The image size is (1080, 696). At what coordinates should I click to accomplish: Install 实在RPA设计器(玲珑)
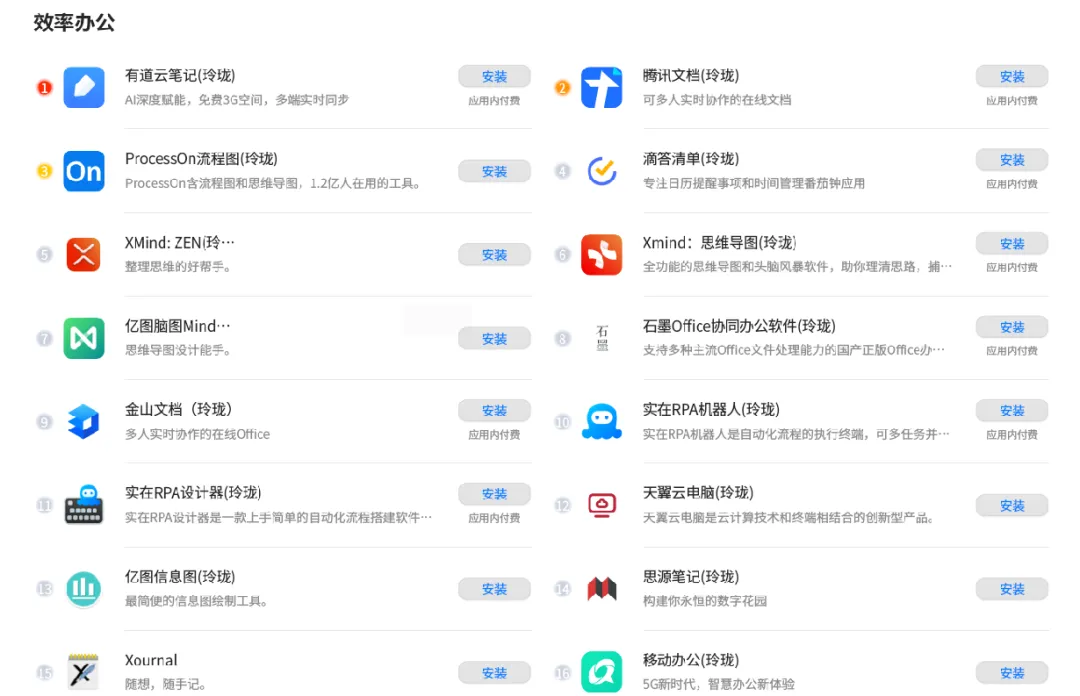coord(495,494)
